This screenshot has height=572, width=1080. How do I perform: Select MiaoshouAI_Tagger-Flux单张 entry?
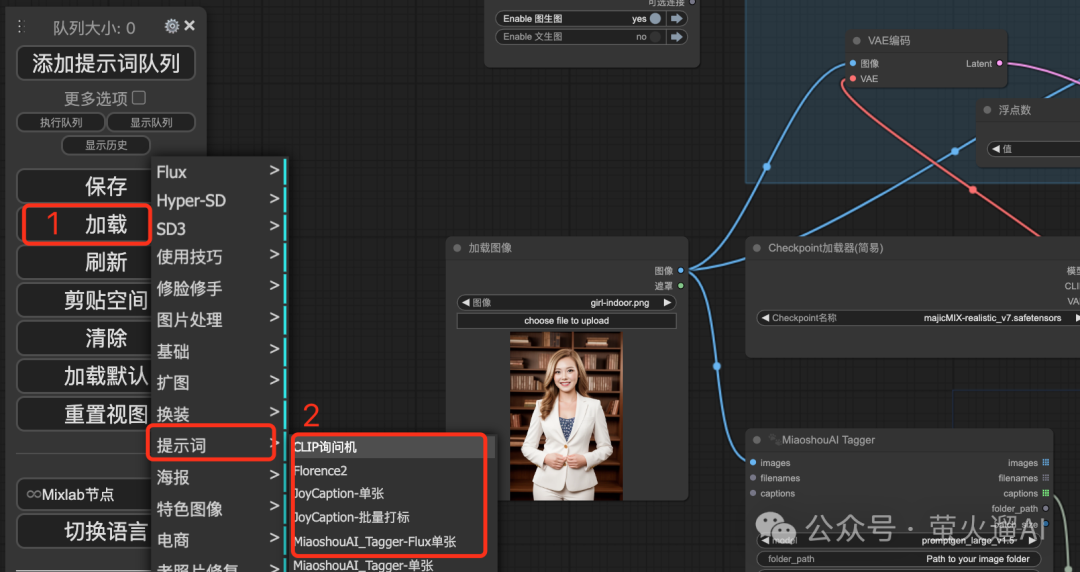[391, 542]
